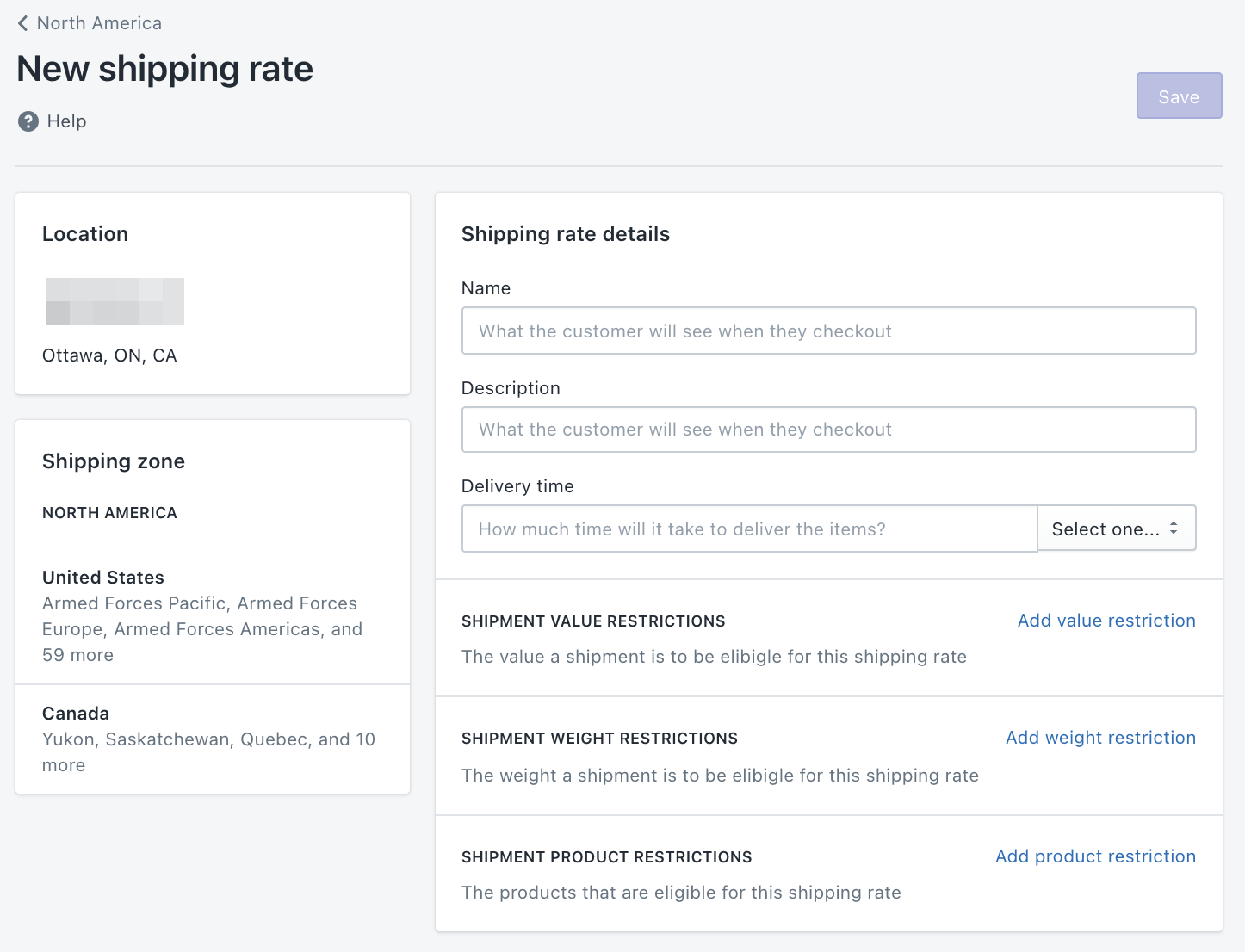Click SHIPMENT VALUE RESTRICTIONS heading

(x=593, y=621)
